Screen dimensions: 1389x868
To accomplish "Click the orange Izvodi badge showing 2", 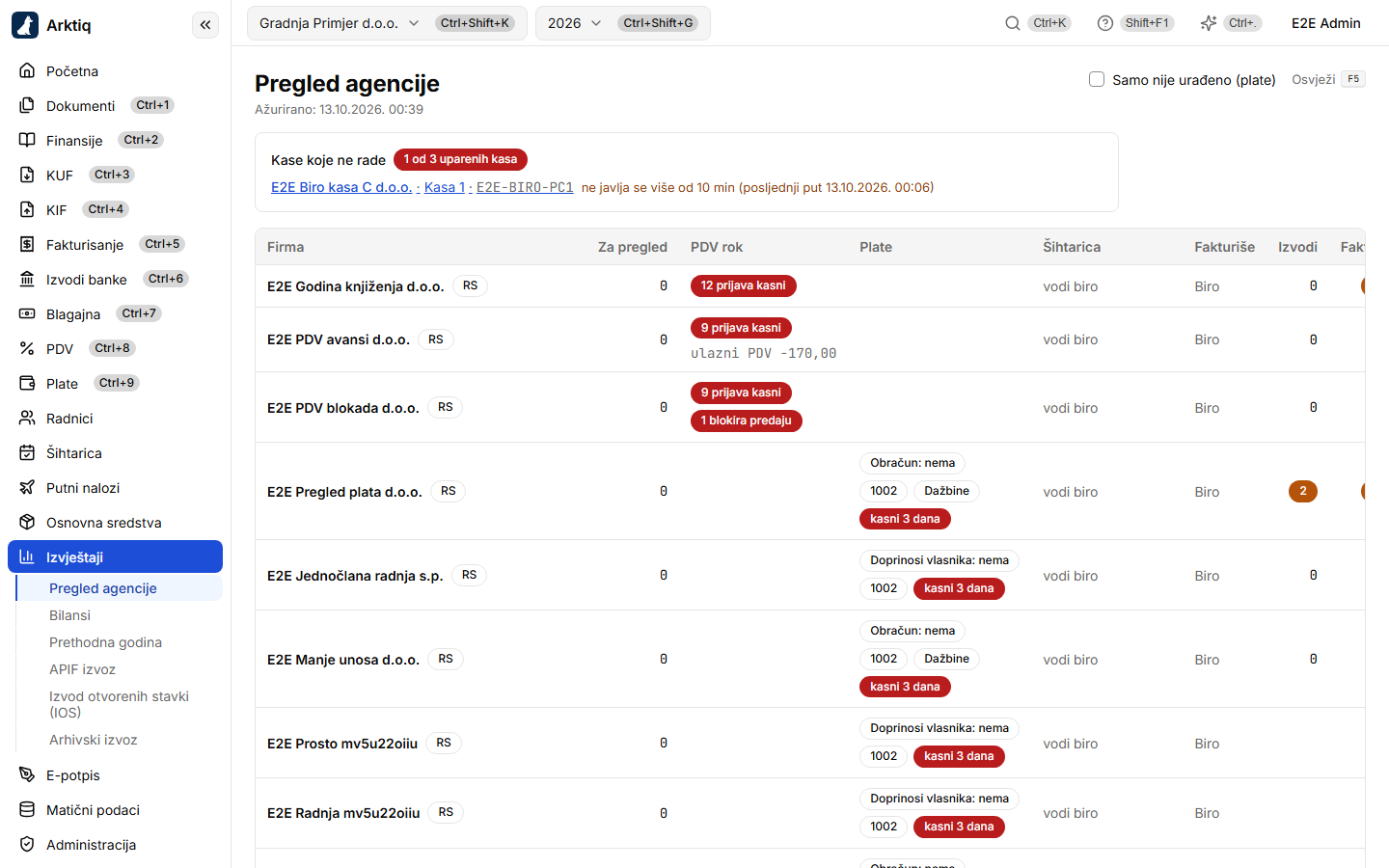I will coord(1302,491).
